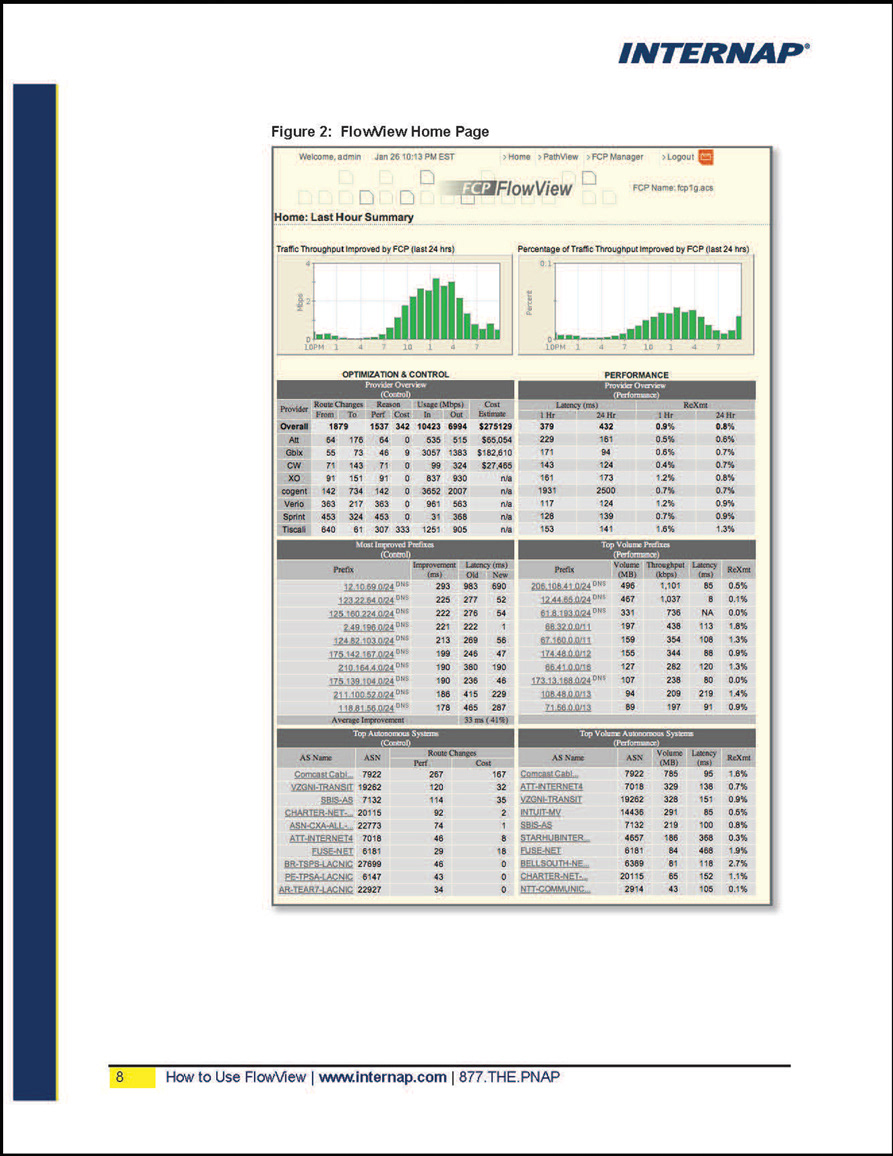Click the $275129 overall cost estimate
This screenshot has width=893, height=1156.
pos(495,427)
